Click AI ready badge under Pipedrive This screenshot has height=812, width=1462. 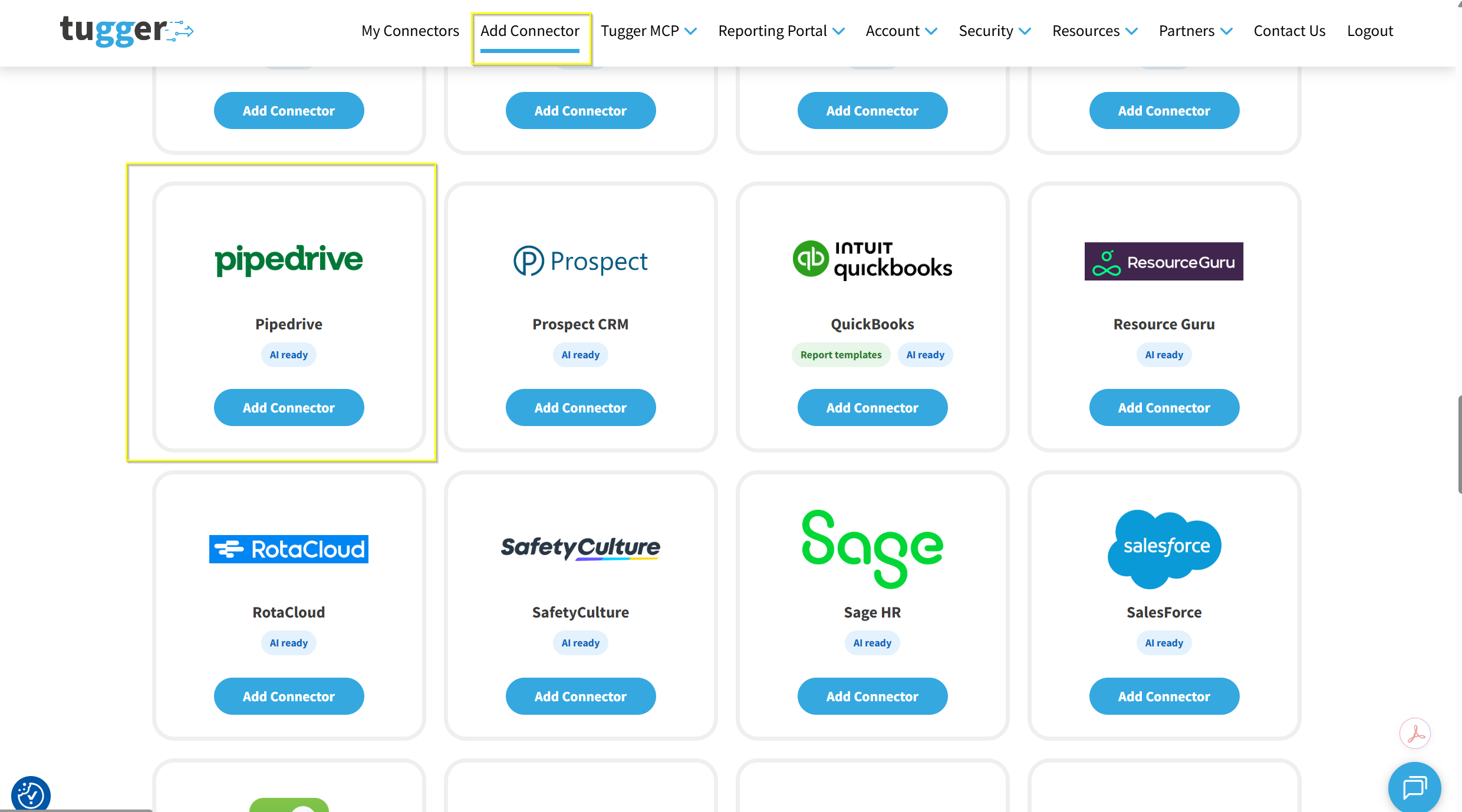[x=289, y=355]
